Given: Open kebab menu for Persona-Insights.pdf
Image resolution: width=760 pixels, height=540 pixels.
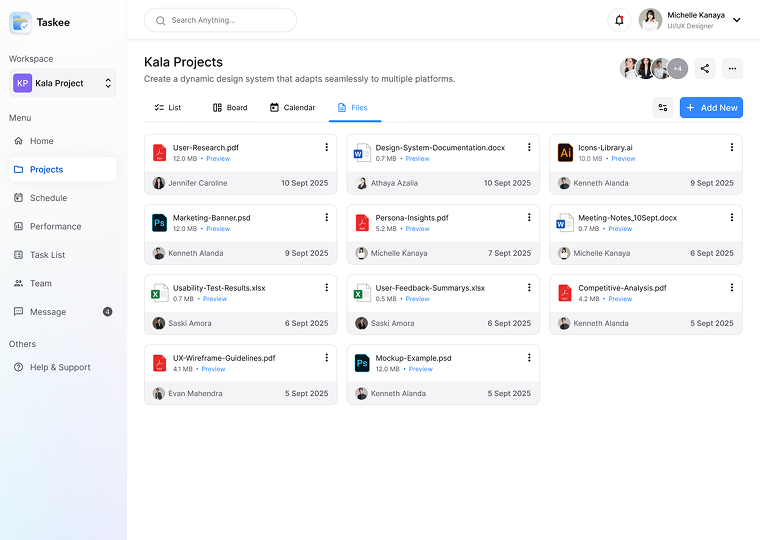Looking at the screenshot, I should (x=529, y=218).
